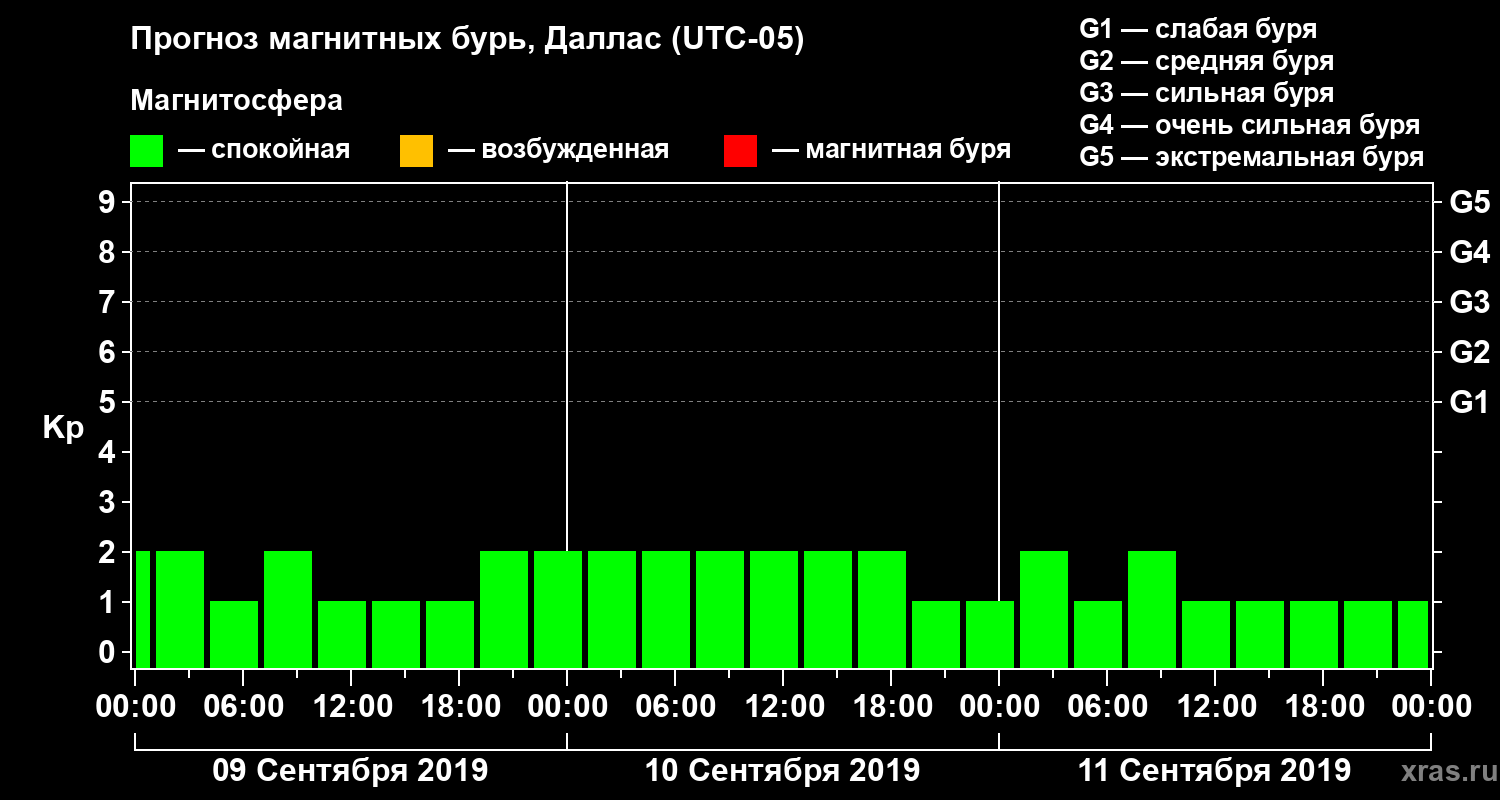
Task: Click the 'Магнитосфера' heading
Action: click(236, 101)
